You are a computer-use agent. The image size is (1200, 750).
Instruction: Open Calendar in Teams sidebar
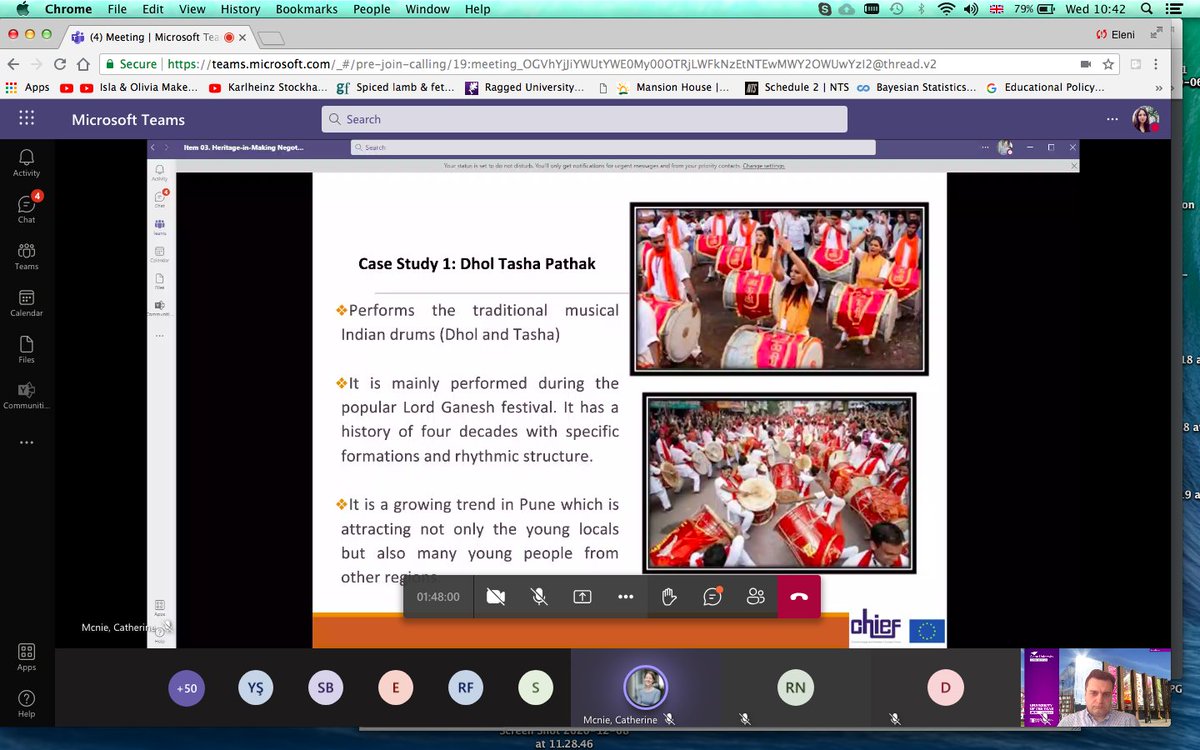26,302
